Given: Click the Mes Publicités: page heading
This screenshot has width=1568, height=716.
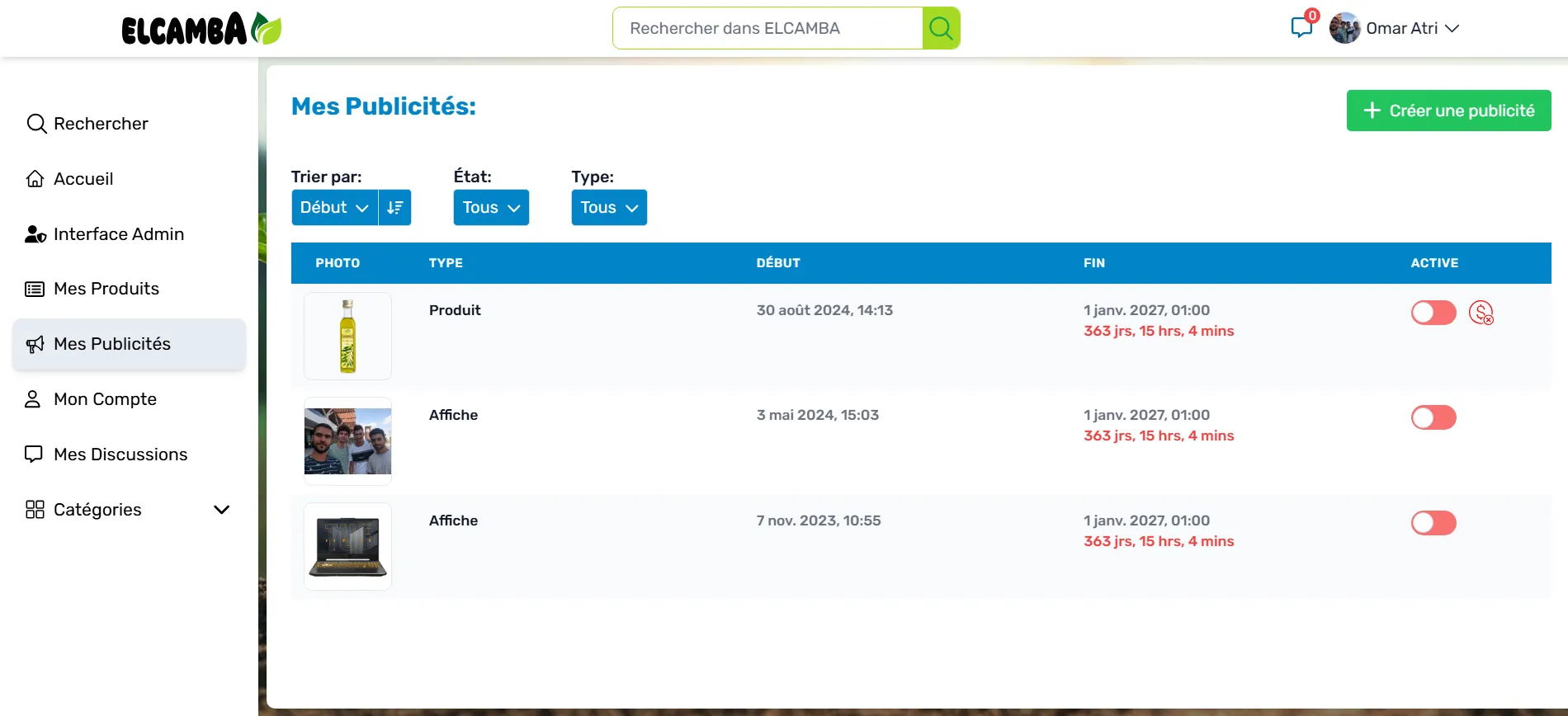Looking at the screenshot, I should point(384,106).
